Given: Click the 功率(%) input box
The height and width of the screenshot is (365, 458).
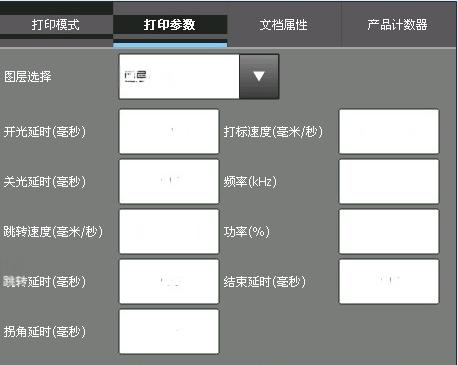Looking at the screenshot, I should [x=389, y=232].
